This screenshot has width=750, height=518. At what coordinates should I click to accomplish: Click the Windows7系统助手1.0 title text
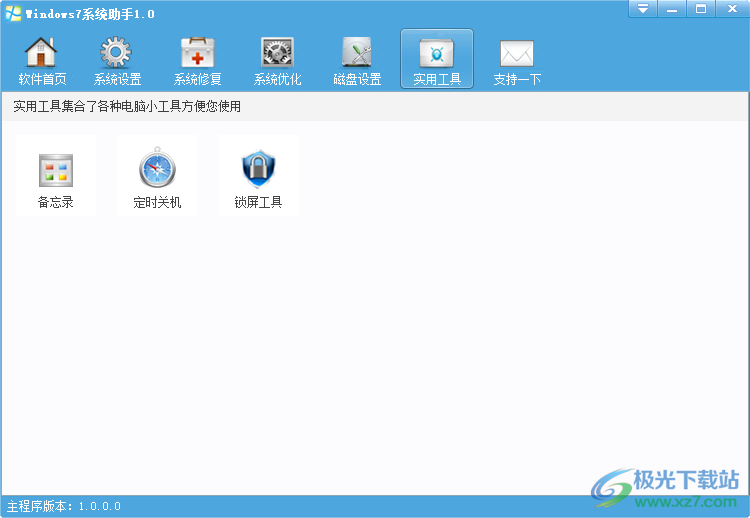coord(90,14)
